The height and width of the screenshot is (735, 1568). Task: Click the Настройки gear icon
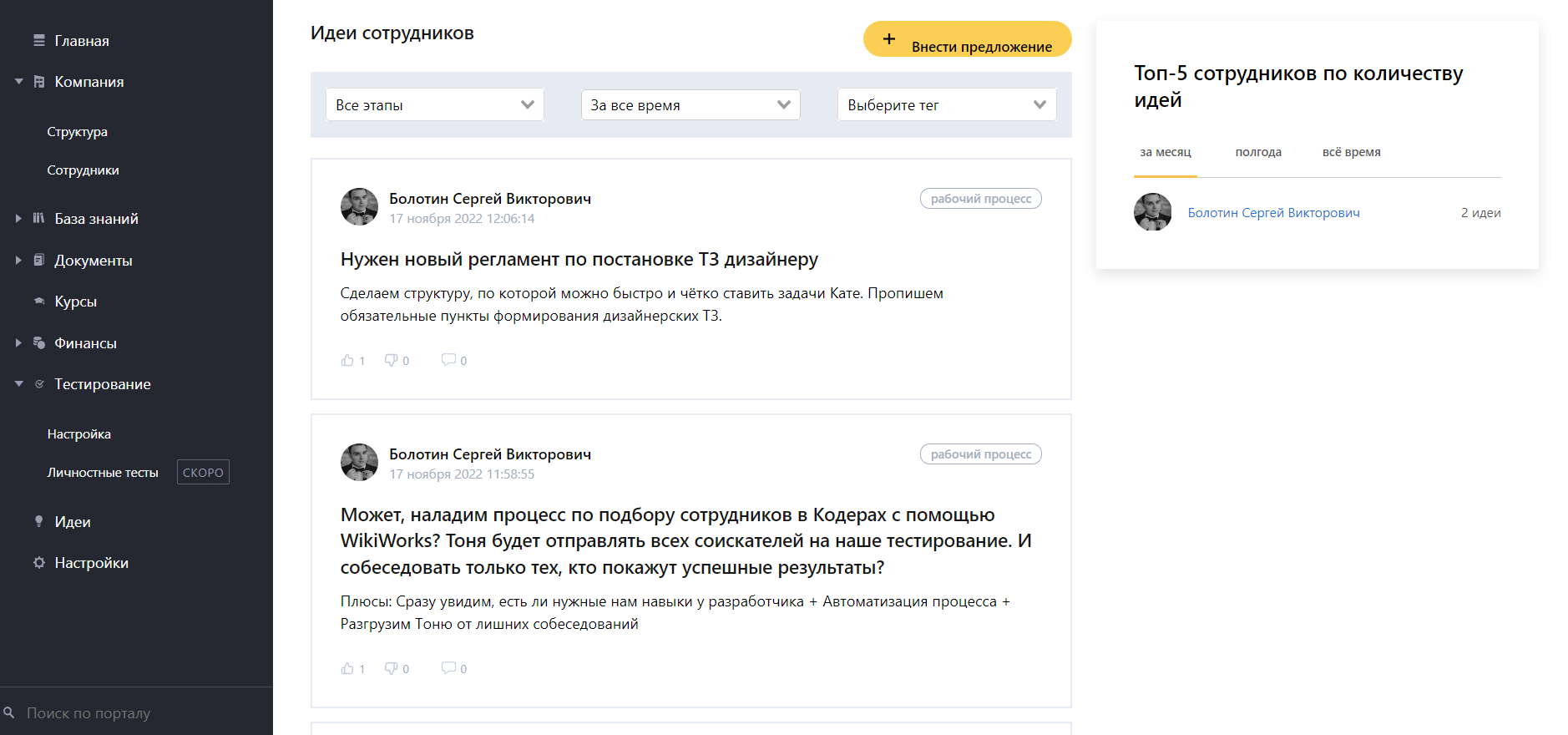tap(39, 563)
